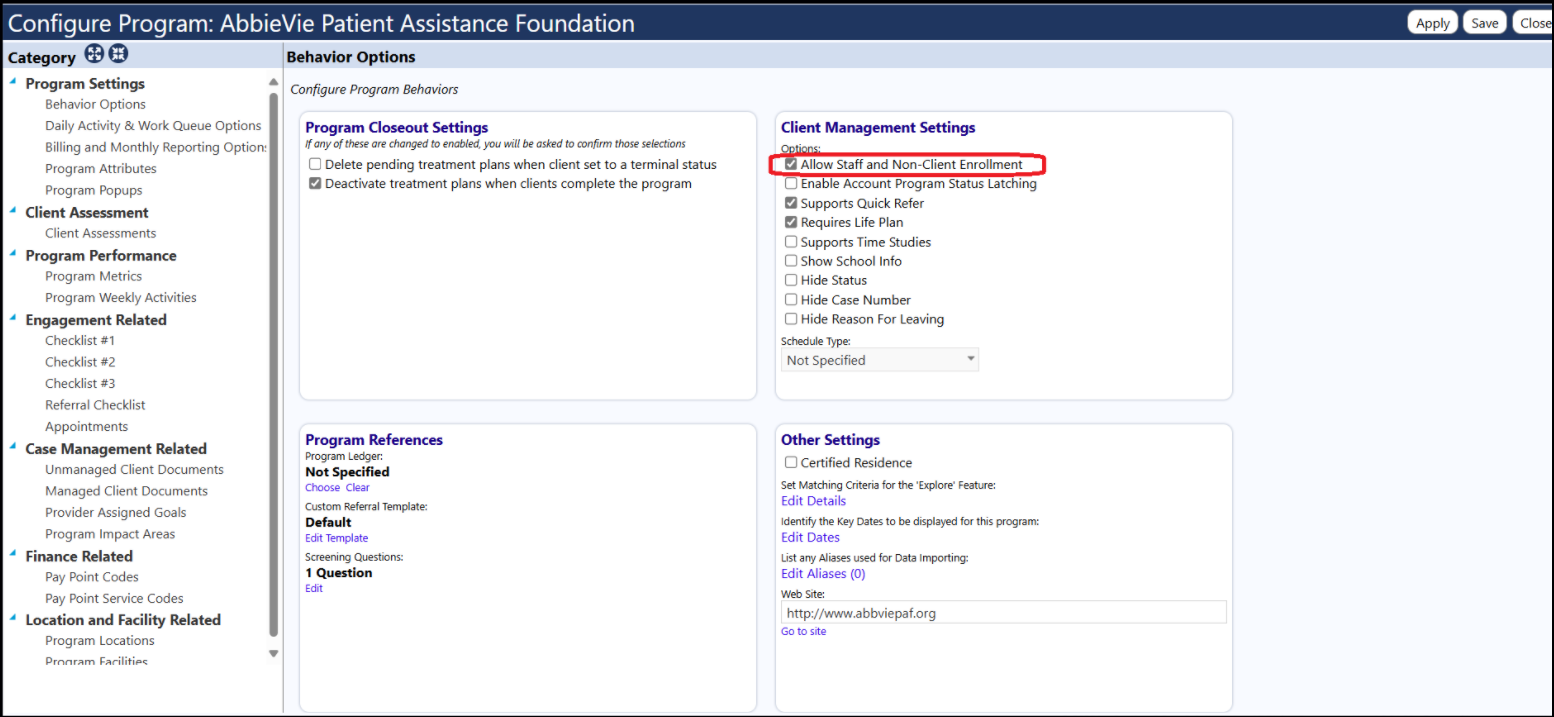Check Hide Reason For Leaving option
The height and width of the screenshot is (717, 1554).
click(791, 319)
